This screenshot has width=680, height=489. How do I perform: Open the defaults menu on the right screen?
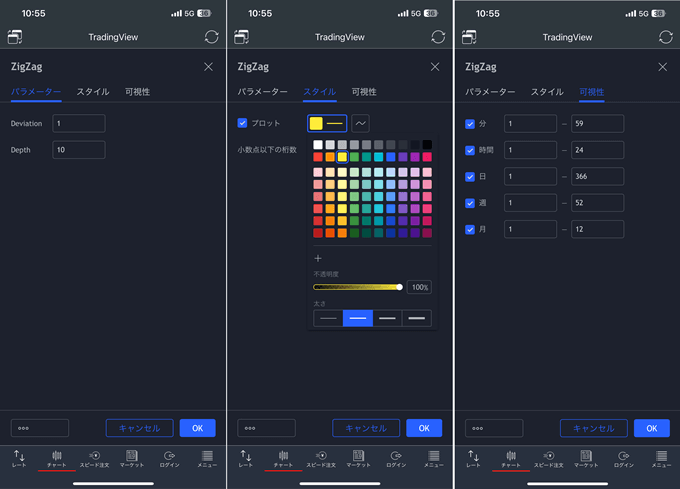494,428
